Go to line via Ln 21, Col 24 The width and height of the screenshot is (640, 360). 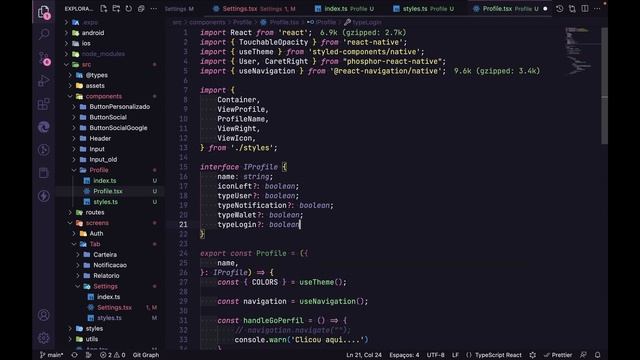tap(364, 355)
